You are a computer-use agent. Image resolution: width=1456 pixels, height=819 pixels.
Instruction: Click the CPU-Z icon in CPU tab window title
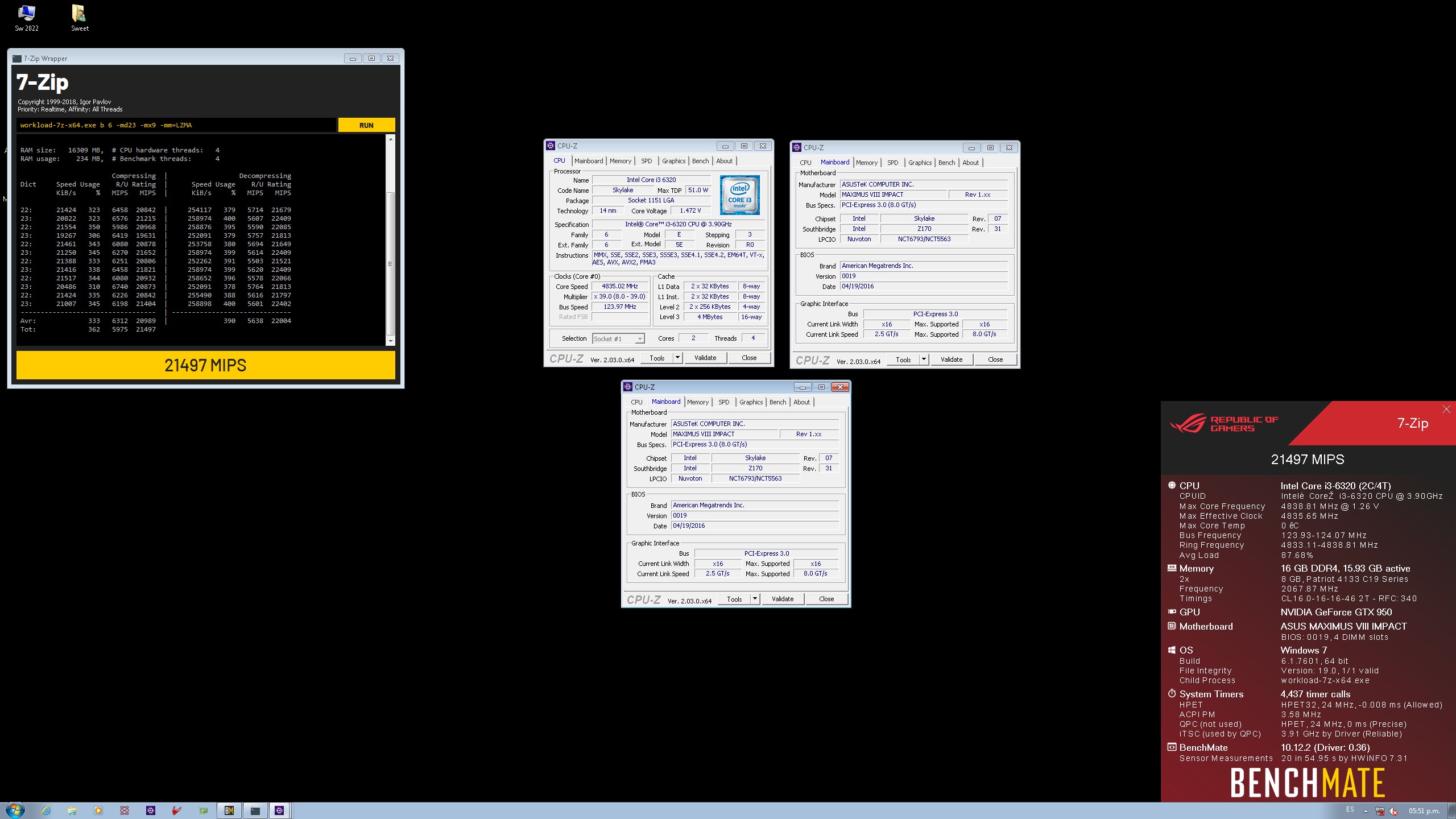[x=551, y=146]
